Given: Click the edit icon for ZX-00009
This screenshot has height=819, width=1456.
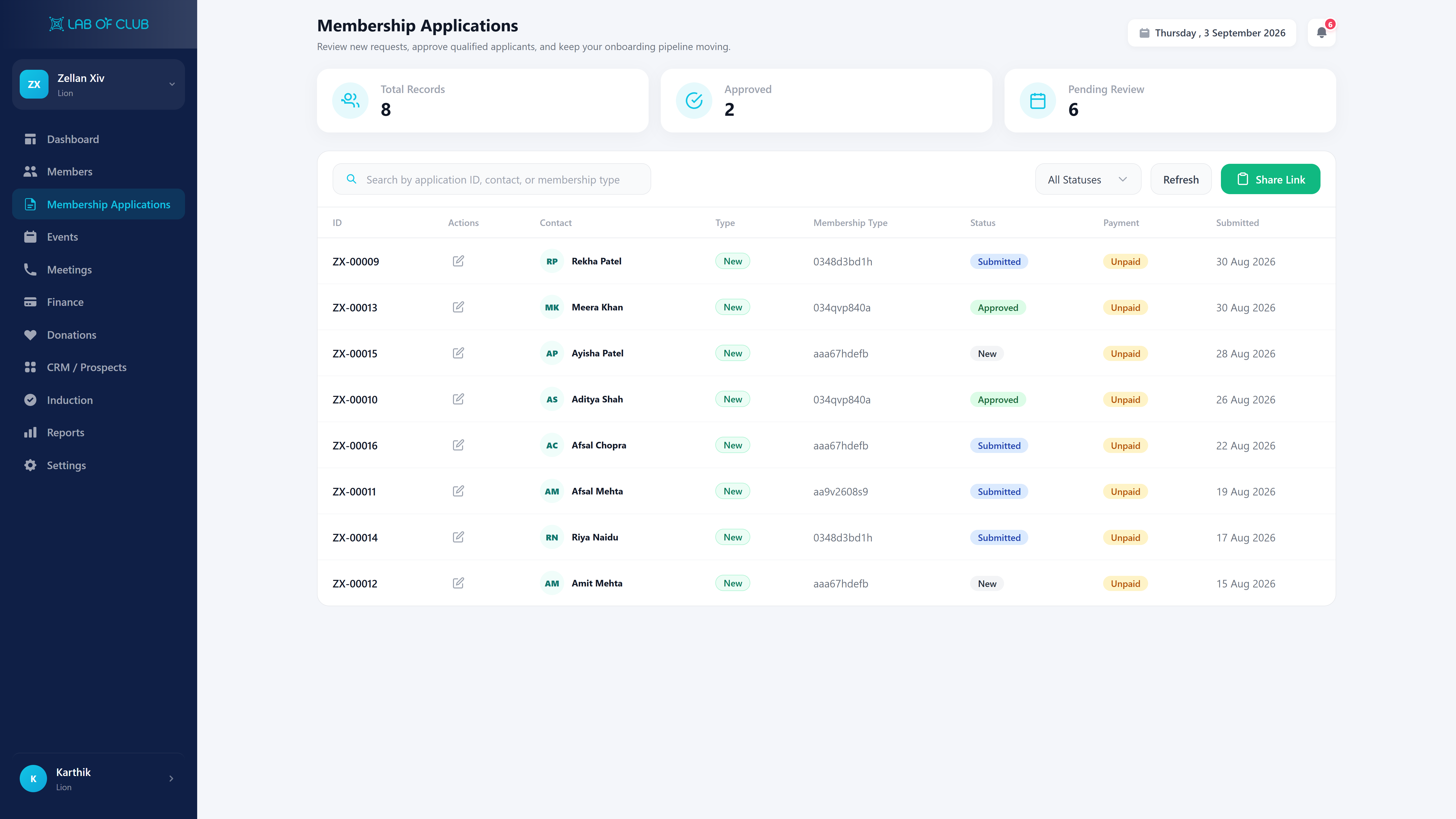Looking at the screenshot, I should 458,261.
